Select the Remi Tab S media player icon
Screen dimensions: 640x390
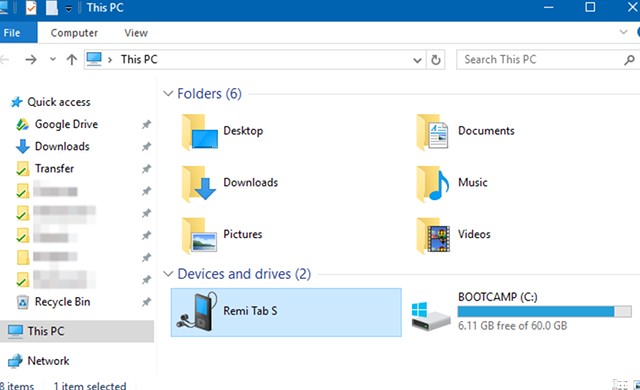(x=197, y=311)
